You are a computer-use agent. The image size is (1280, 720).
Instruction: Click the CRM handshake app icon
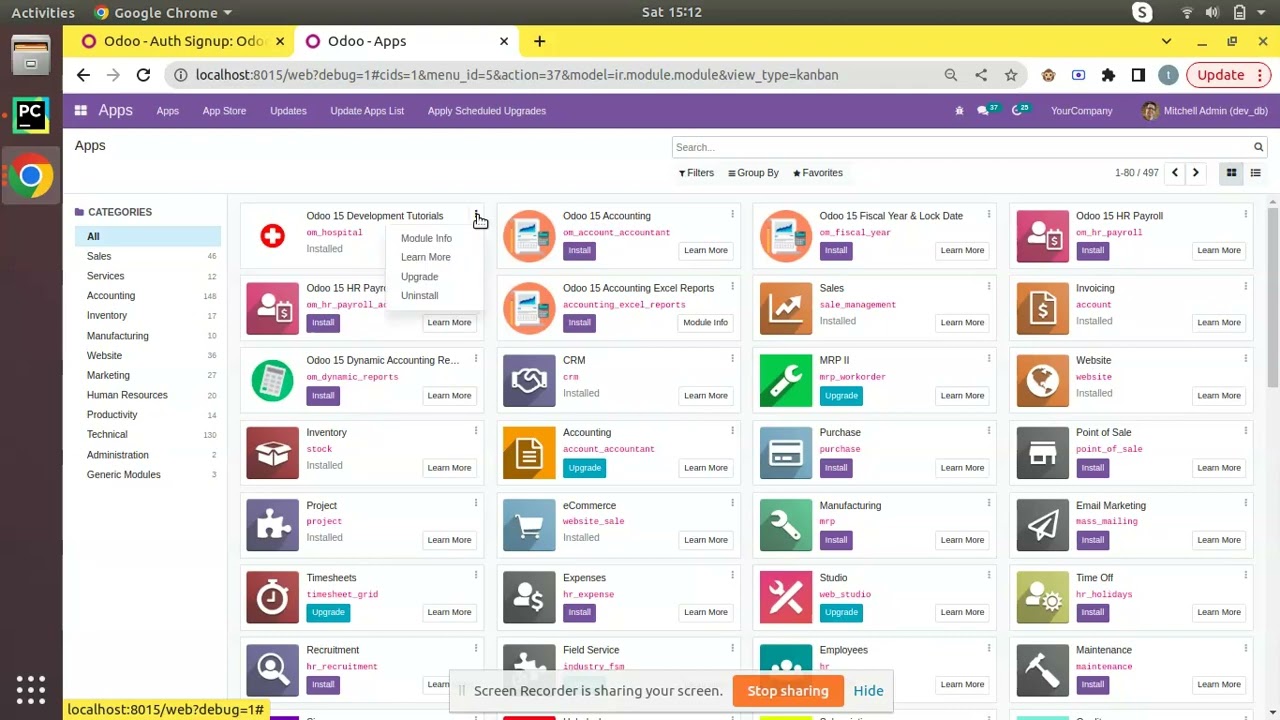[529, 381]
